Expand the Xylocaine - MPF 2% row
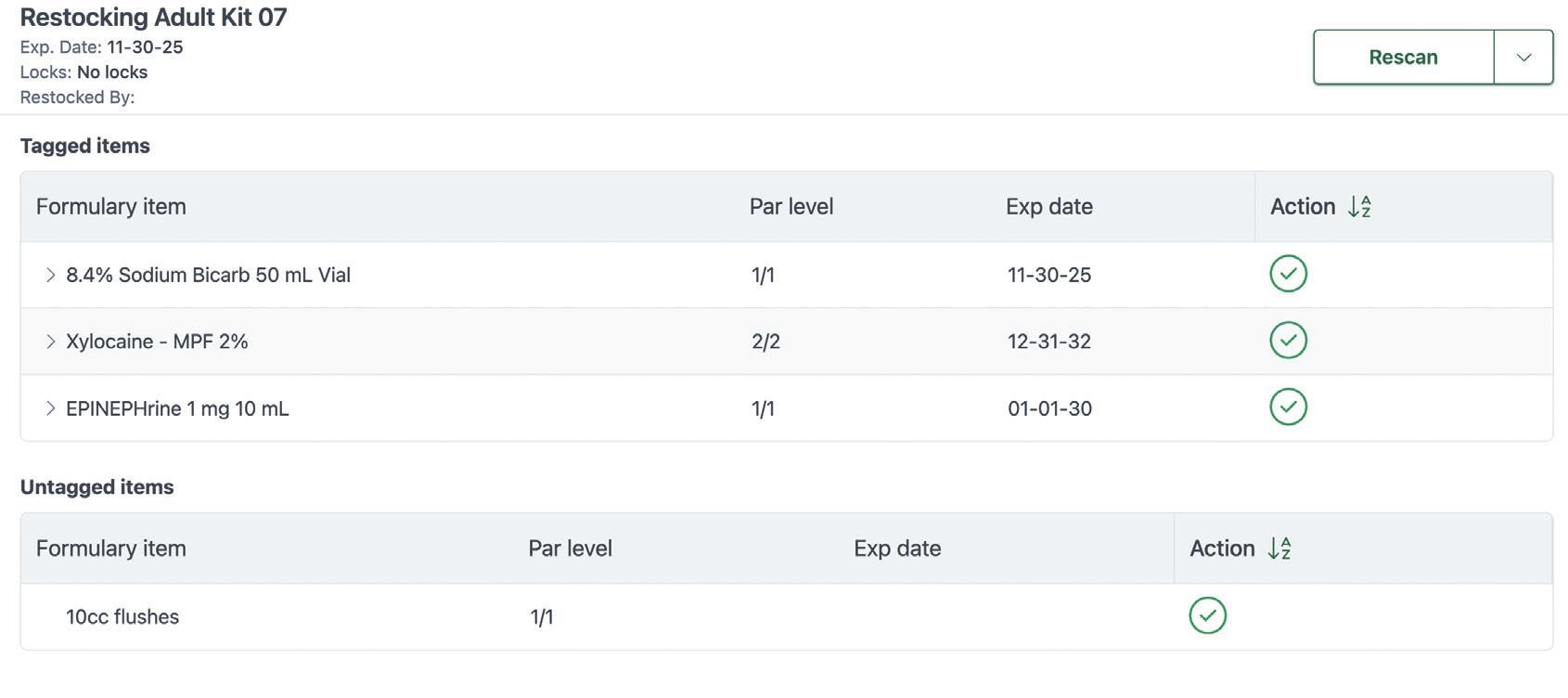 point(51,342)
